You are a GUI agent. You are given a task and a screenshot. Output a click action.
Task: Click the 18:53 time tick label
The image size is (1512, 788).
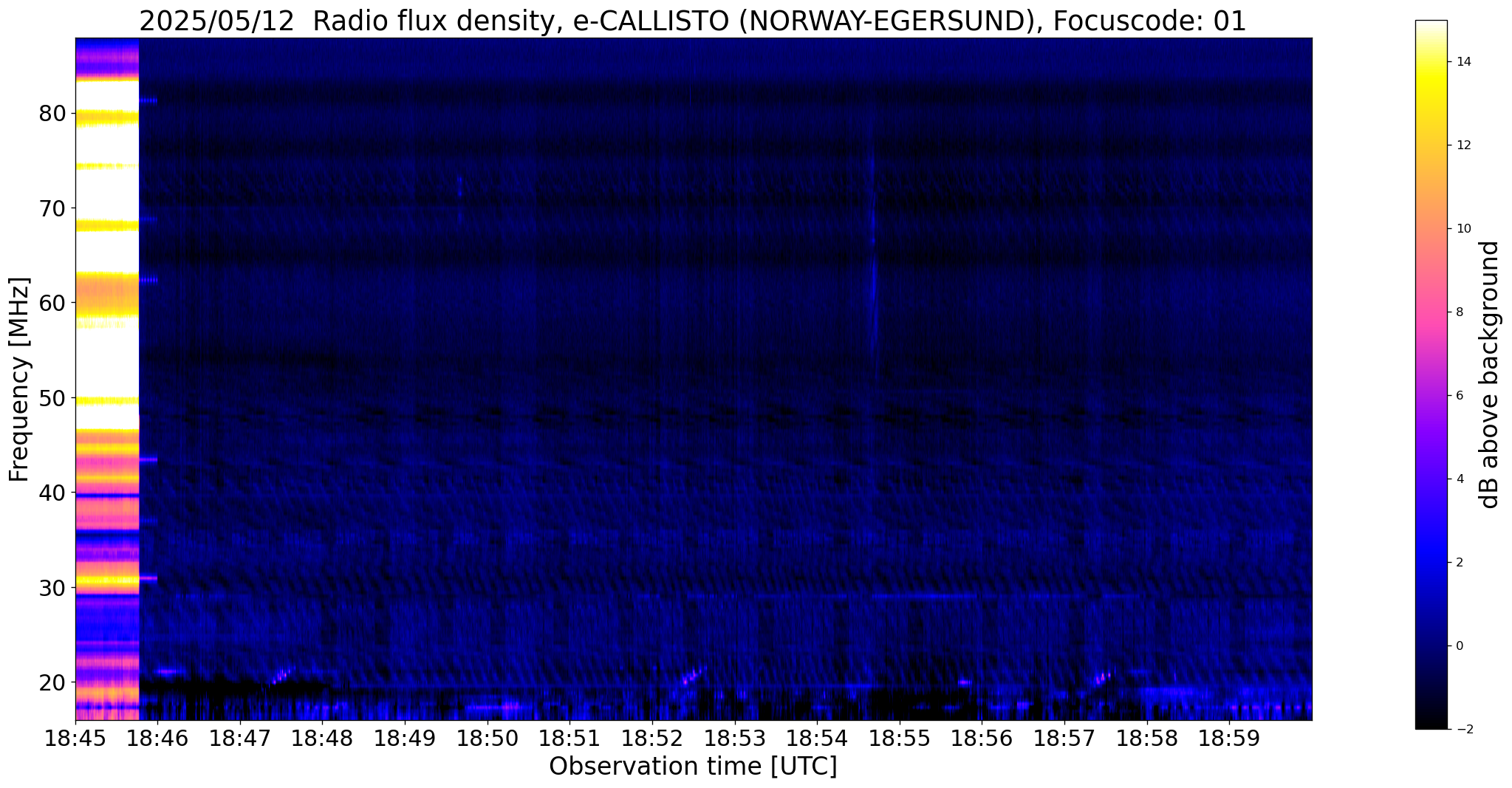(x=735, y=738)
